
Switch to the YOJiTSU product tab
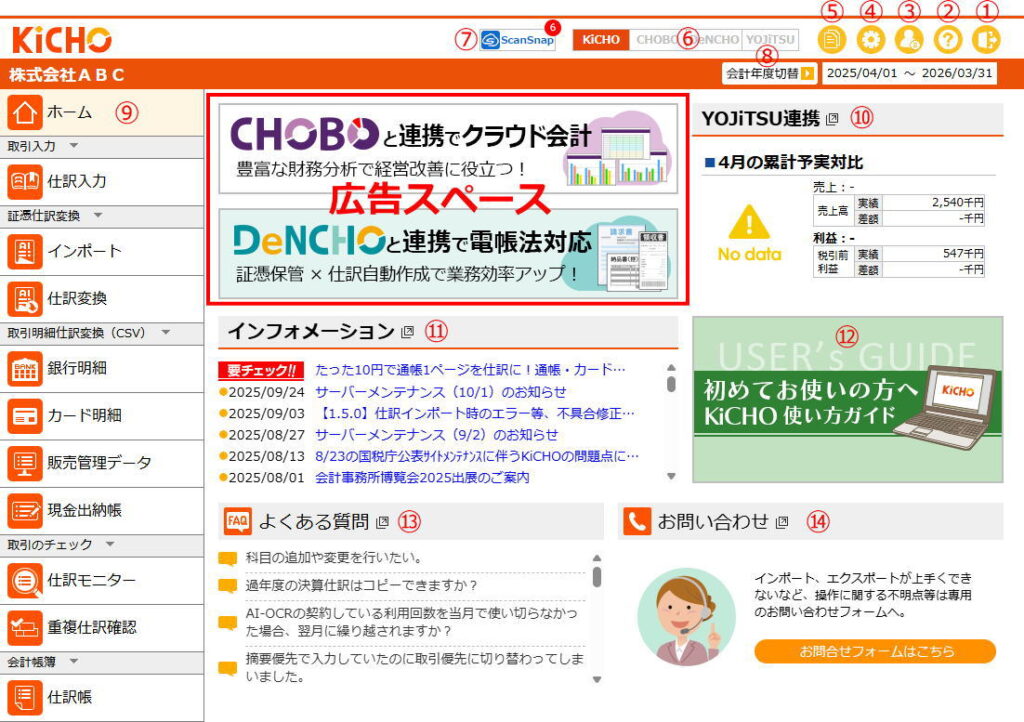[771, 40]
